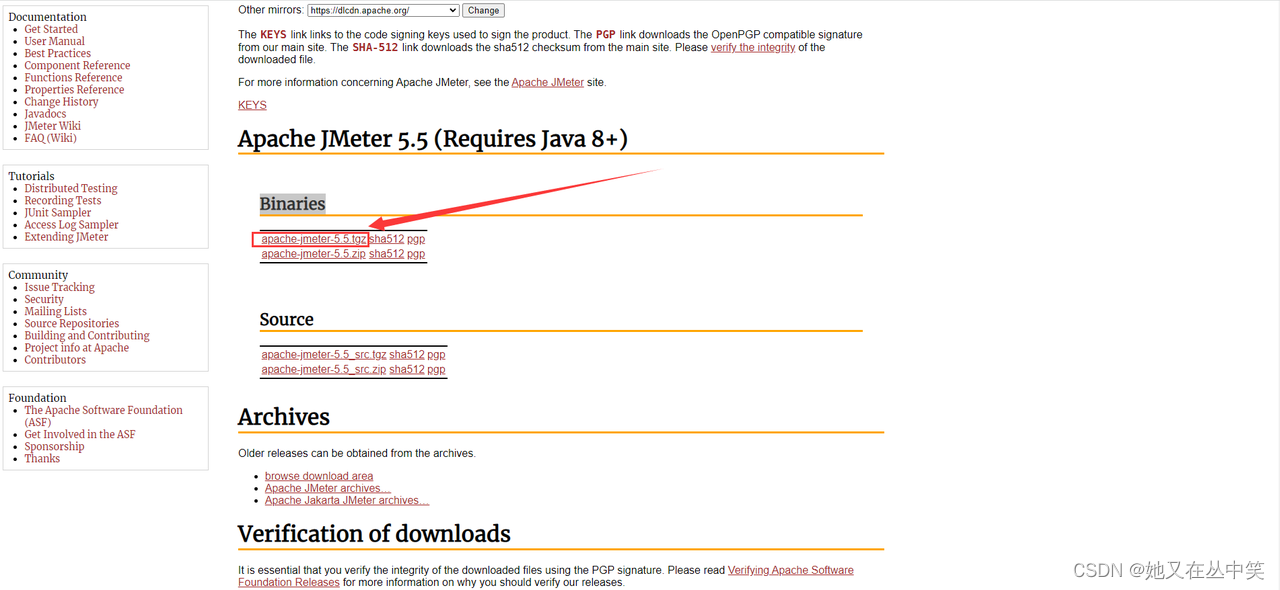Viewport: 1280px width, 590px height.
Task: Click the Change mirror button
Action: (483, 10)
